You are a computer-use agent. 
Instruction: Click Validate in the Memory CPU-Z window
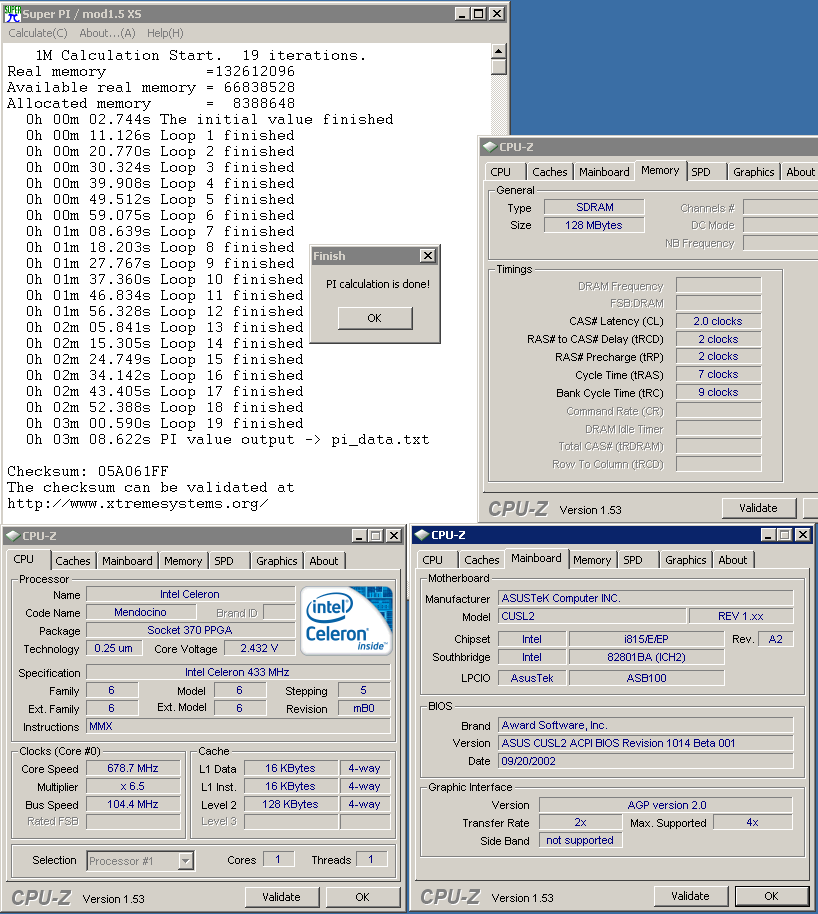pos(758,508)
